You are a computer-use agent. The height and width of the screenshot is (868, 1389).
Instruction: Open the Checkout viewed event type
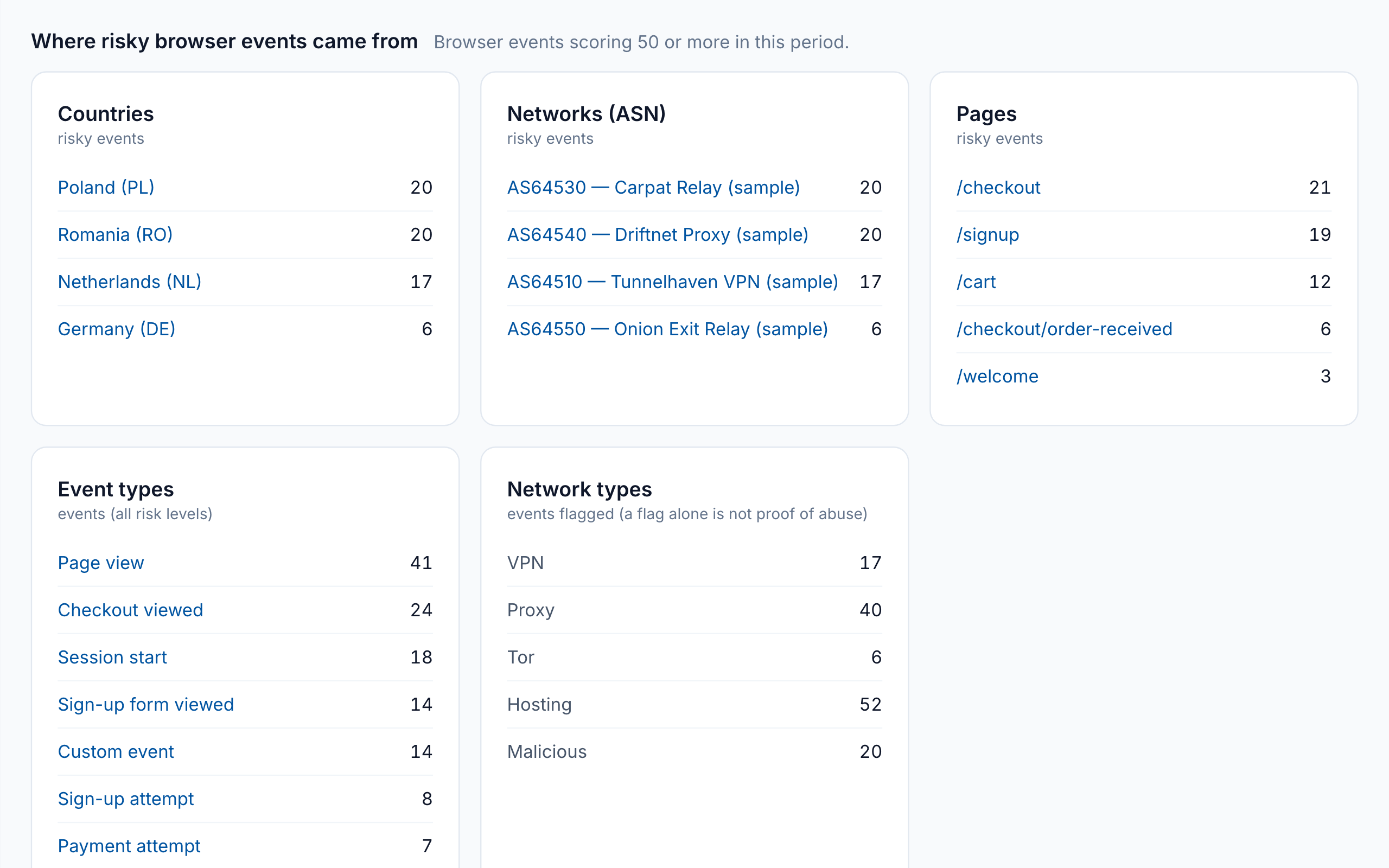(131, 610)
